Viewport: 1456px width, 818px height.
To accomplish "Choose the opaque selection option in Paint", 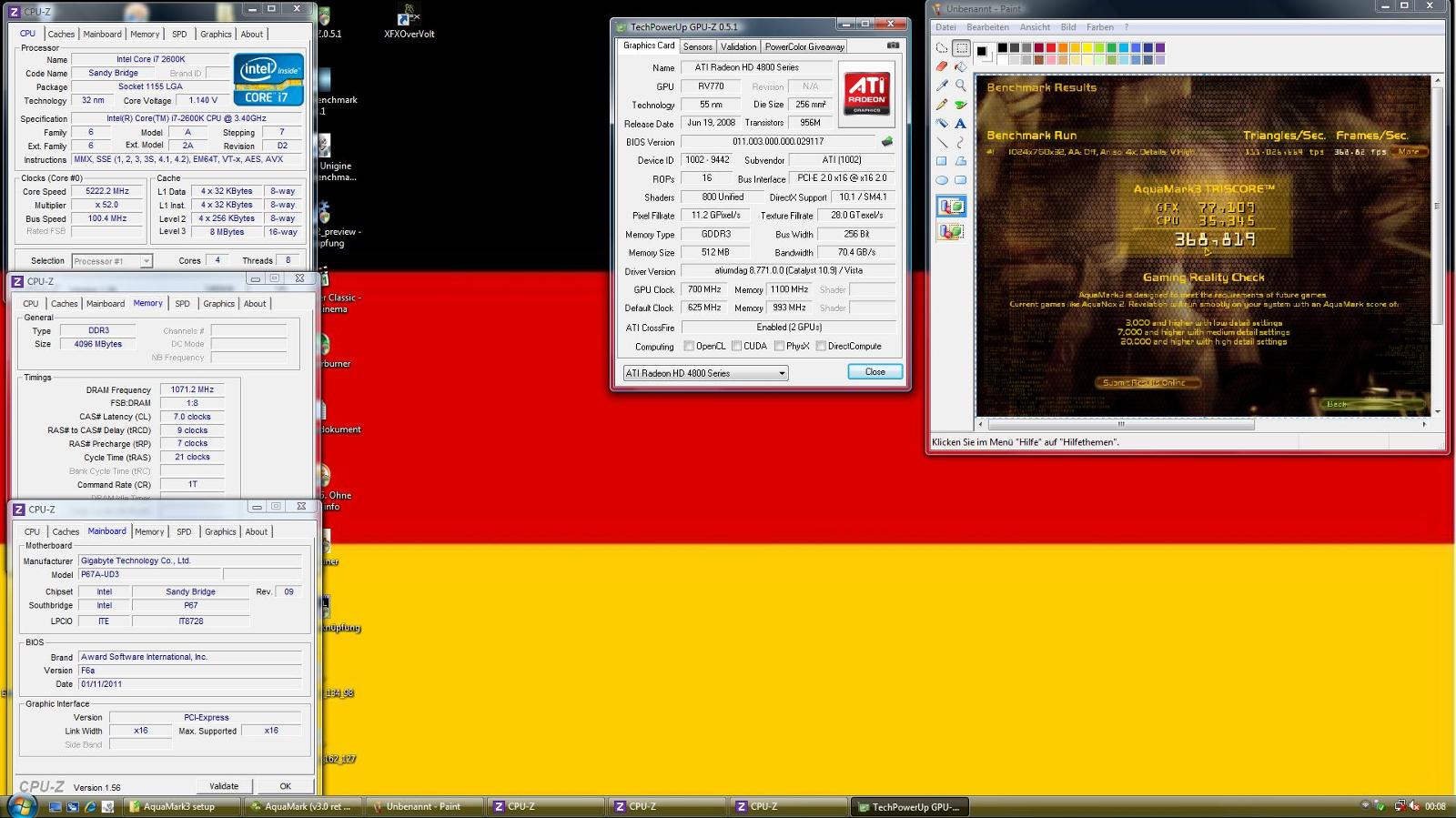I will (x=951, y=207).
